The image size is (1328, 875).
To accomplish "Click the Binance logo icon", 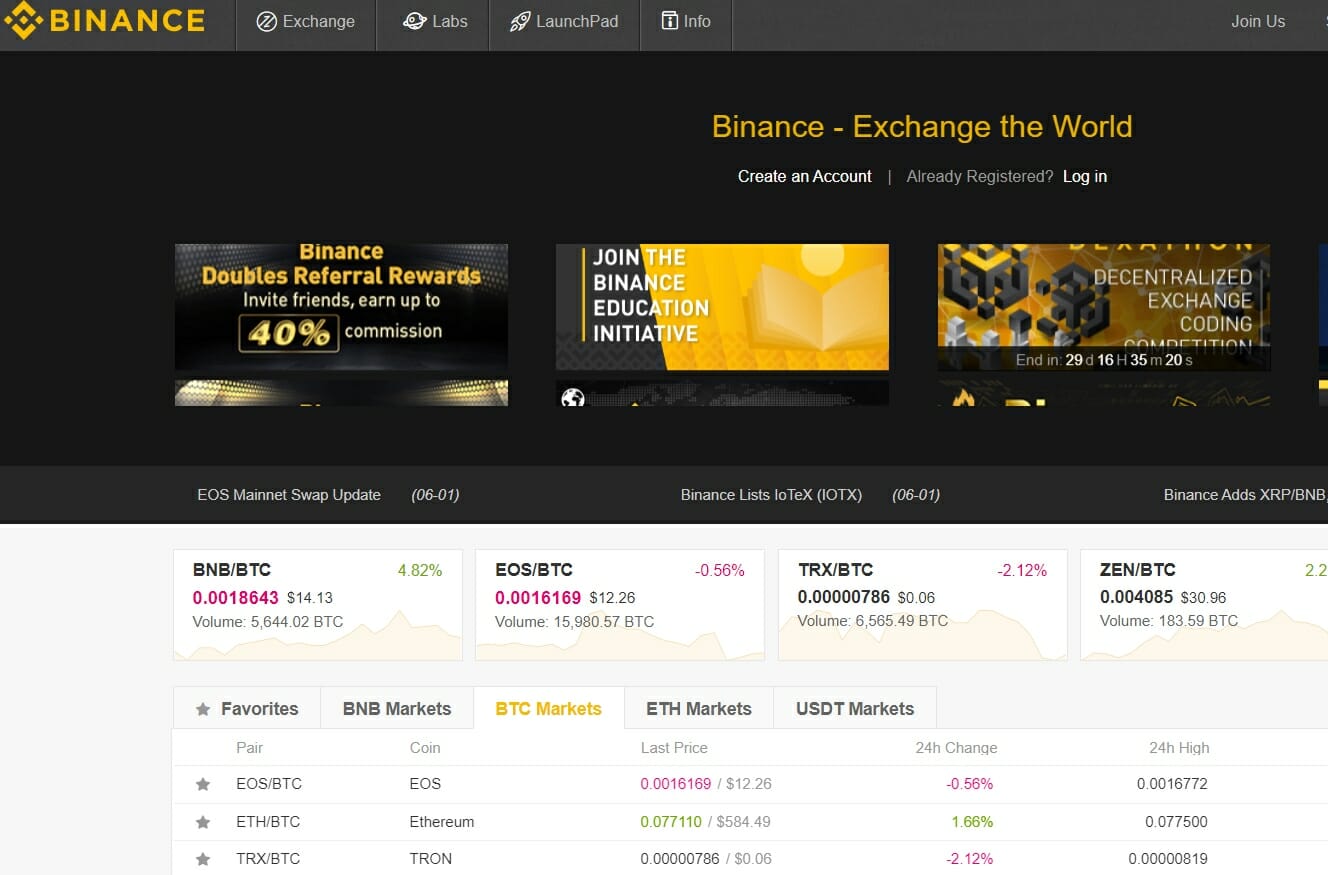I will [x=23, y=21].
